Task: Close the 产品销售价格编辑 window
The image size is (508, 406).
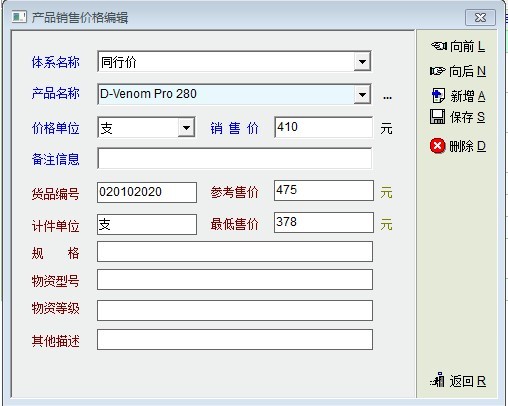Action: click(480, 17)
